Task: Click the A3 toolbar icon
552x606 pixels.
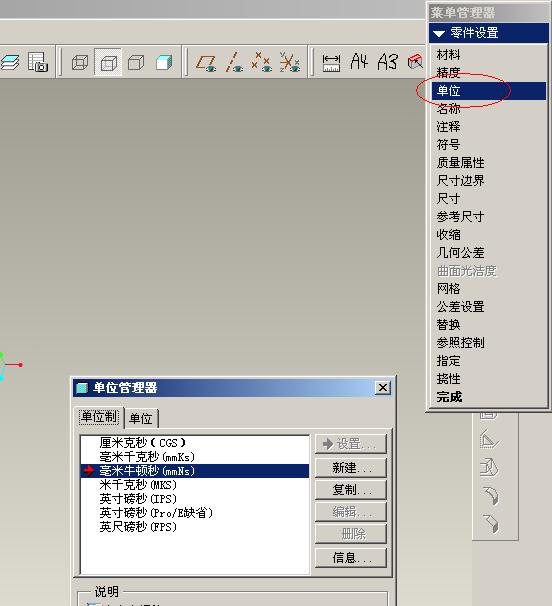Action: coord(387,61)
